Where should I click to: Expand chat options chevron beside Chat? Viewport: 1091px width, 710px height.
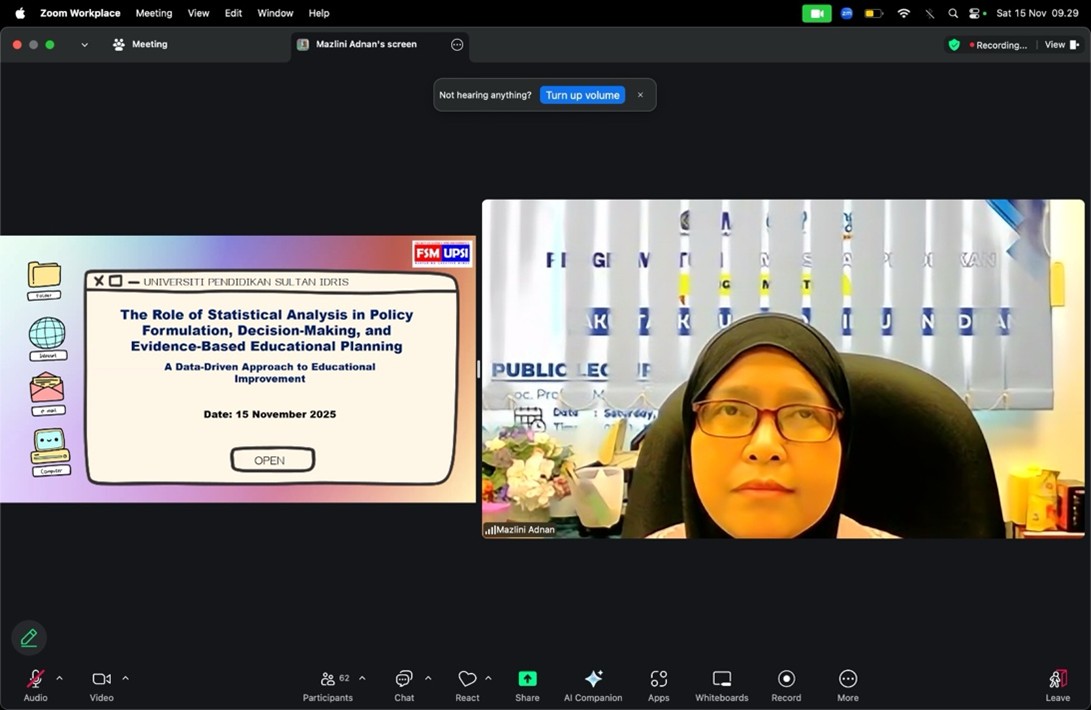click(428, 678)
